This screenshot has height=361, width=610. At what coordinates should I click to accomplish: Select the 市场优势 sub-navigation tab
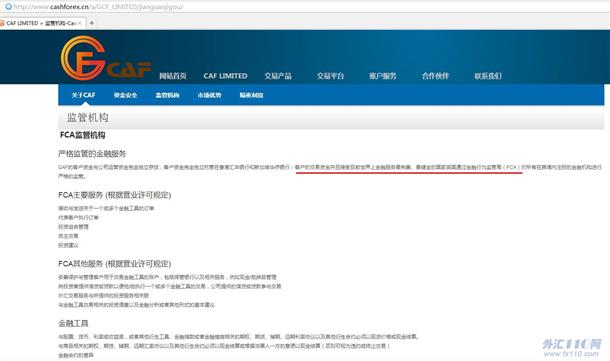[209, 95]
